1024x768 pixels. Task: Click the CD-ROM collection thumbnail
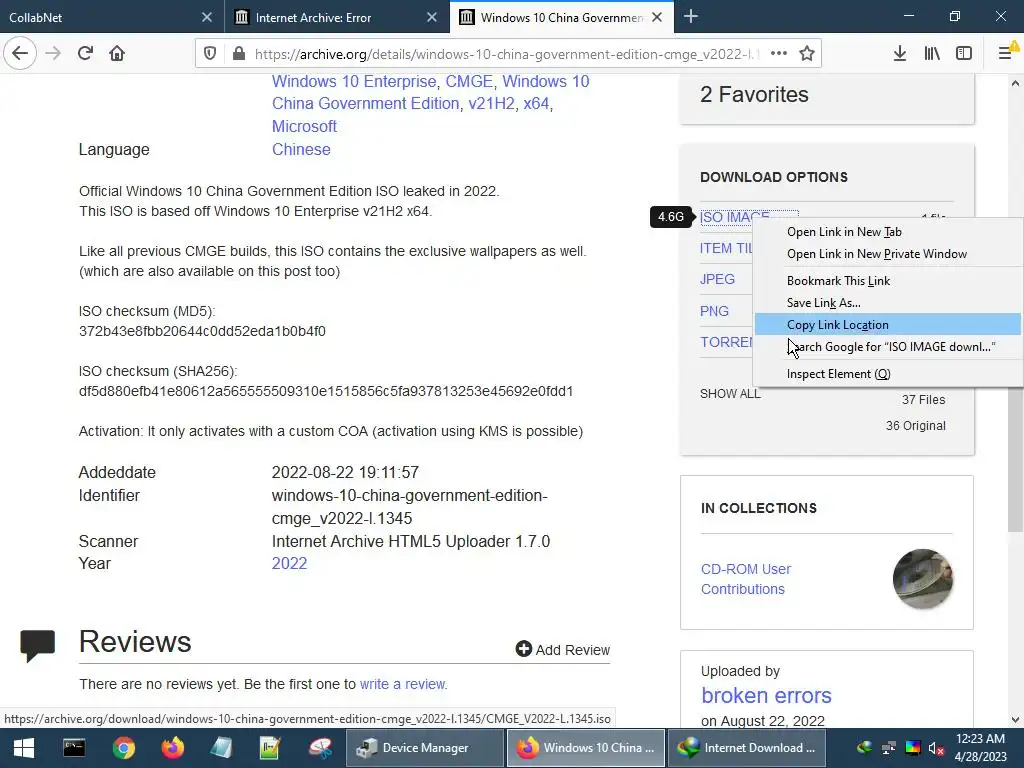coord(923,579)
